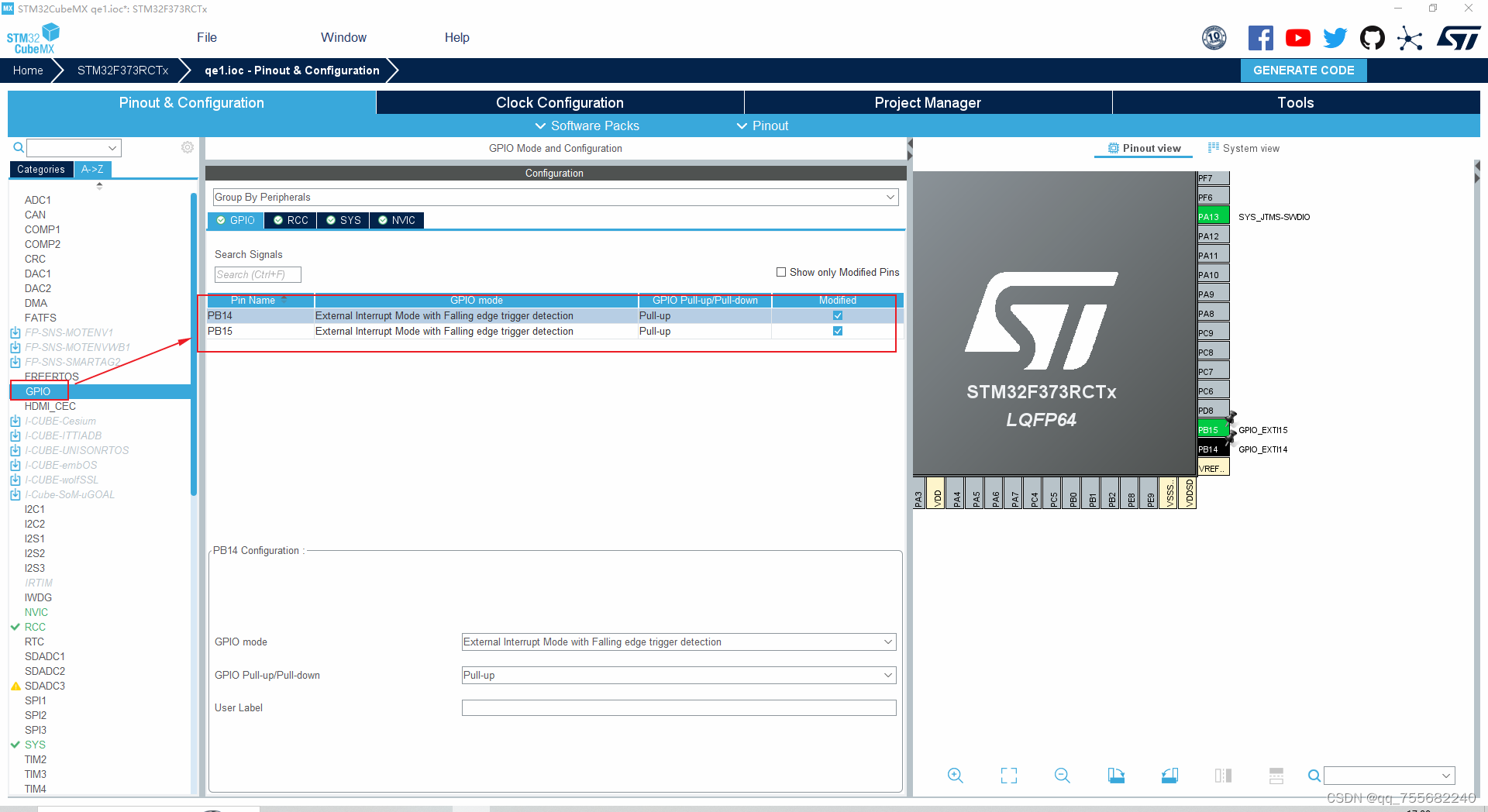Viewport: 1488px width, 812px height.
Task: Click the STM32F373RCTx breadcrumb
Action: (x=122, y=71)
